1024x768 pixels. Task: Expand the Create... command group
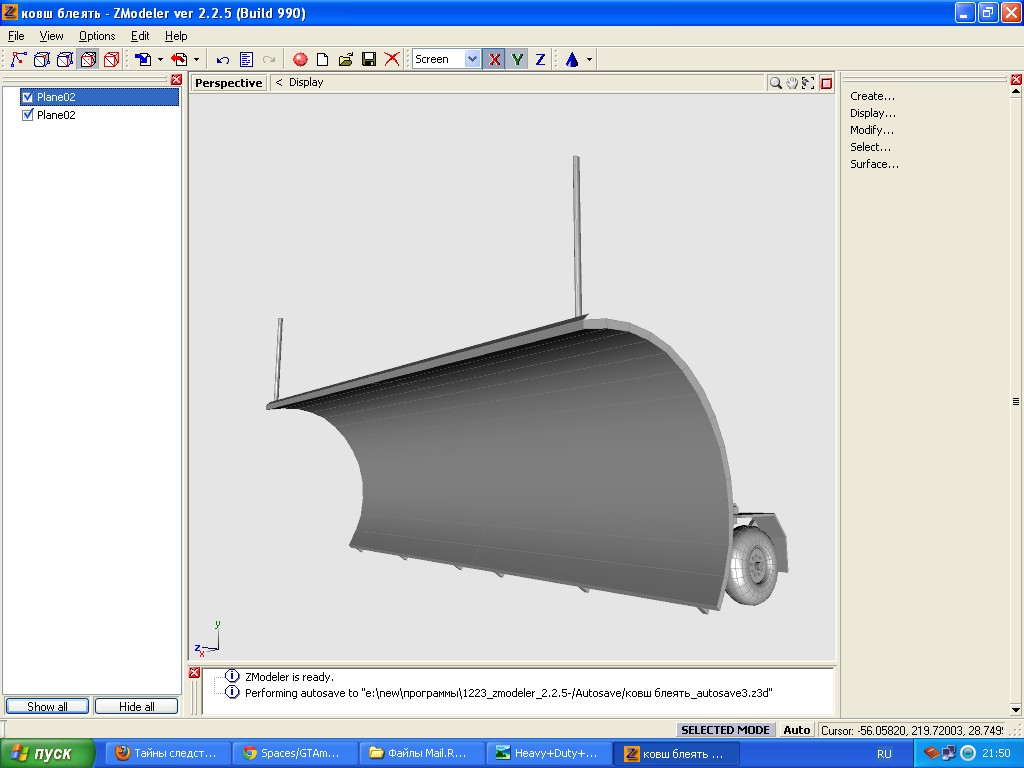coord(872,96)
